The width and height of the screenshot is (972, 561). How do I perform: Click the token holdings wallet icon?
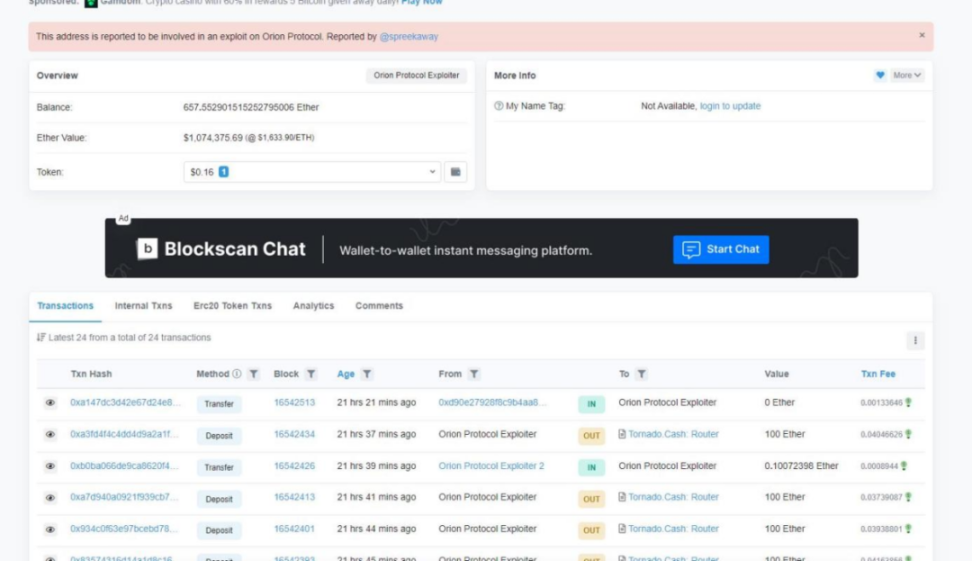(x=456, y=172)
